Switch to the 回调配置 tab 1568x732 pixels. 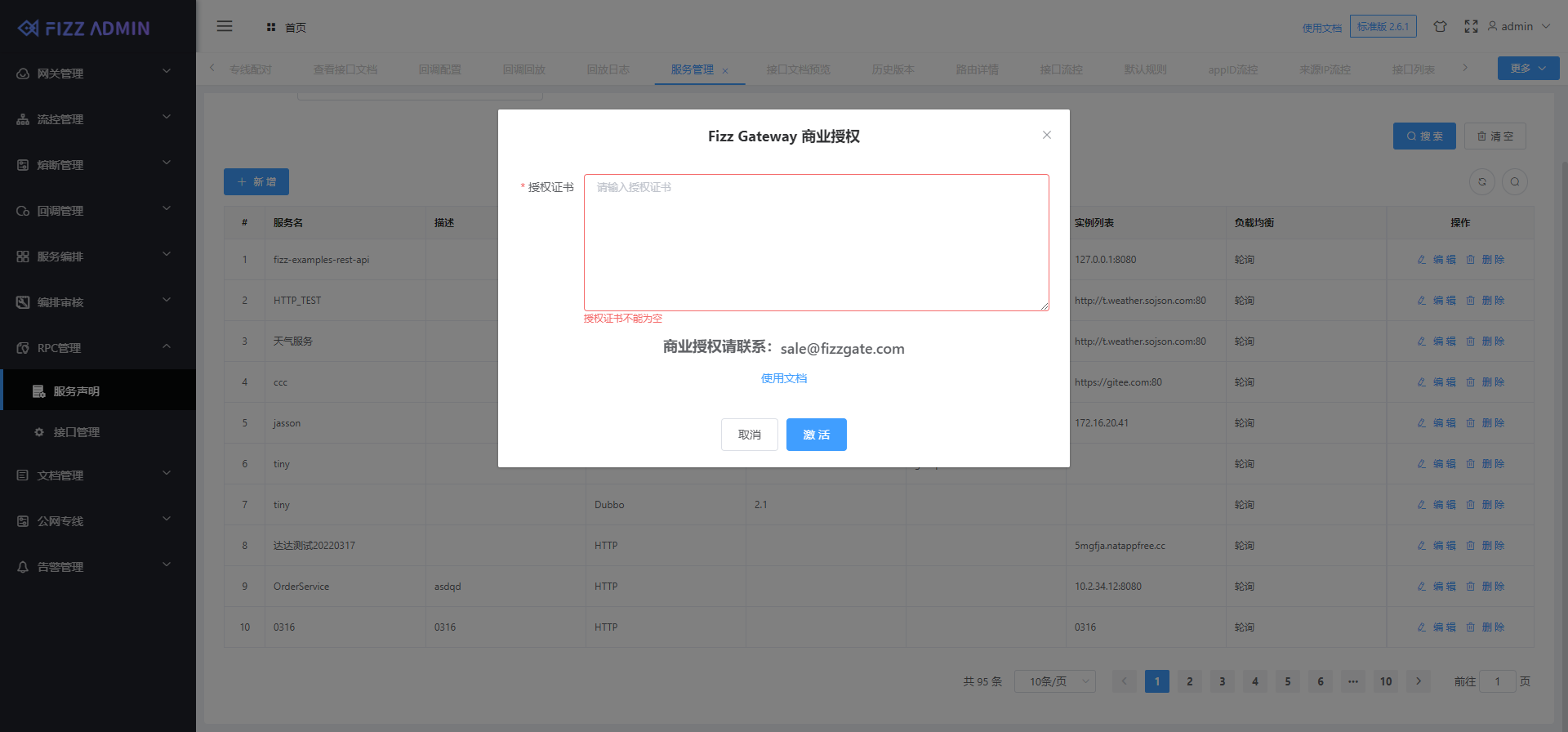[x=439, y=69]
